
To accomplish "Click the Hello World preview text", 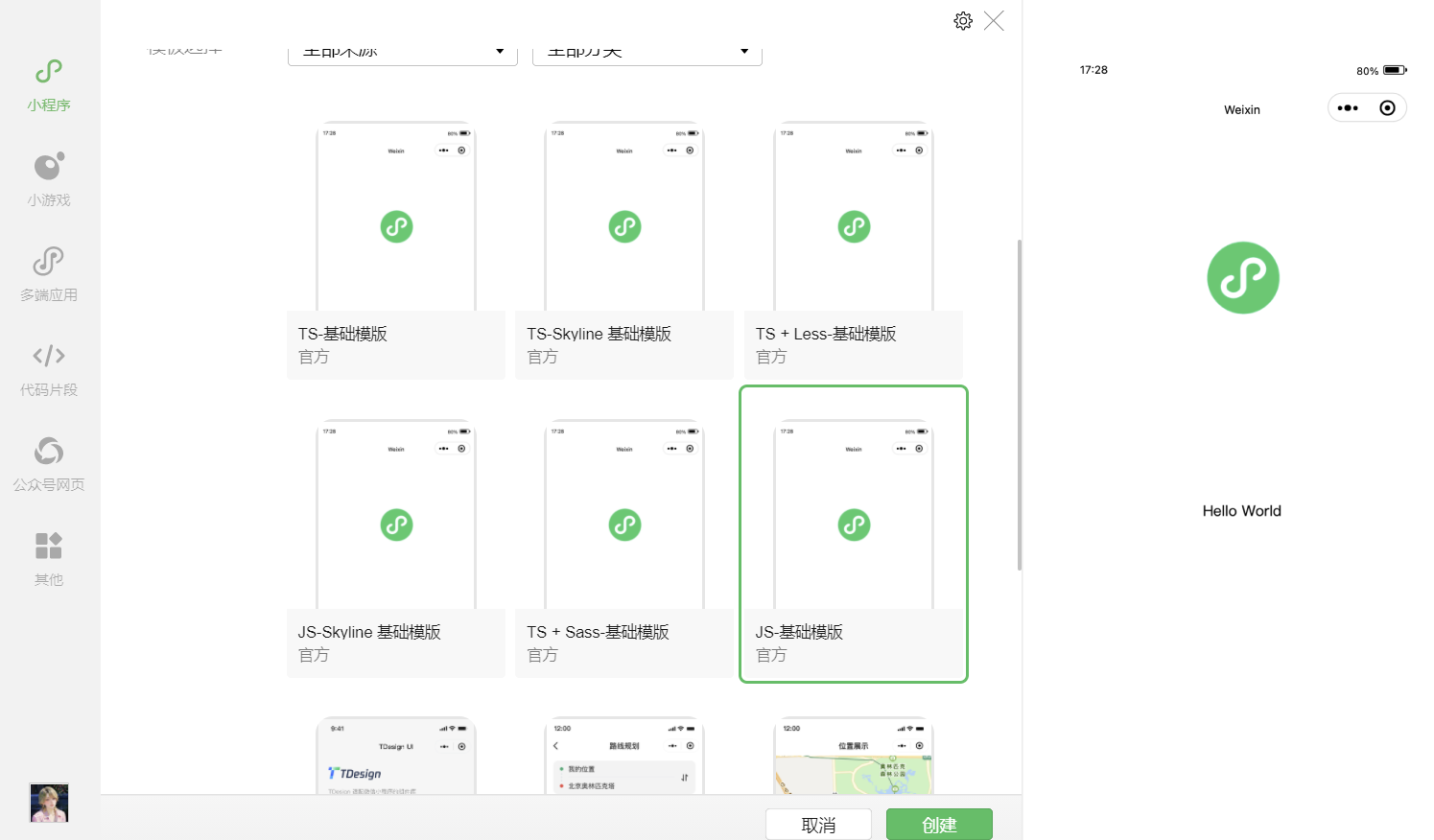I will (x=1242, y=511).
